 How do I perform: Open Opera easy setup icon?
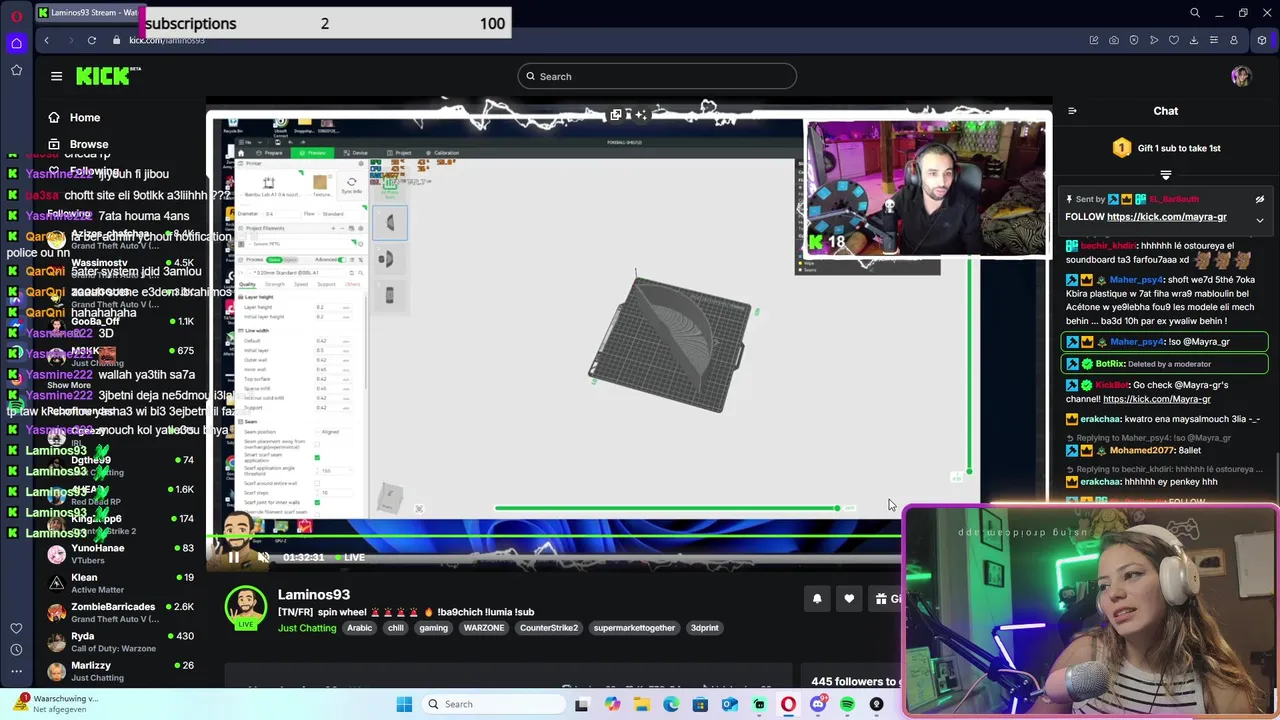point(1213,40)
